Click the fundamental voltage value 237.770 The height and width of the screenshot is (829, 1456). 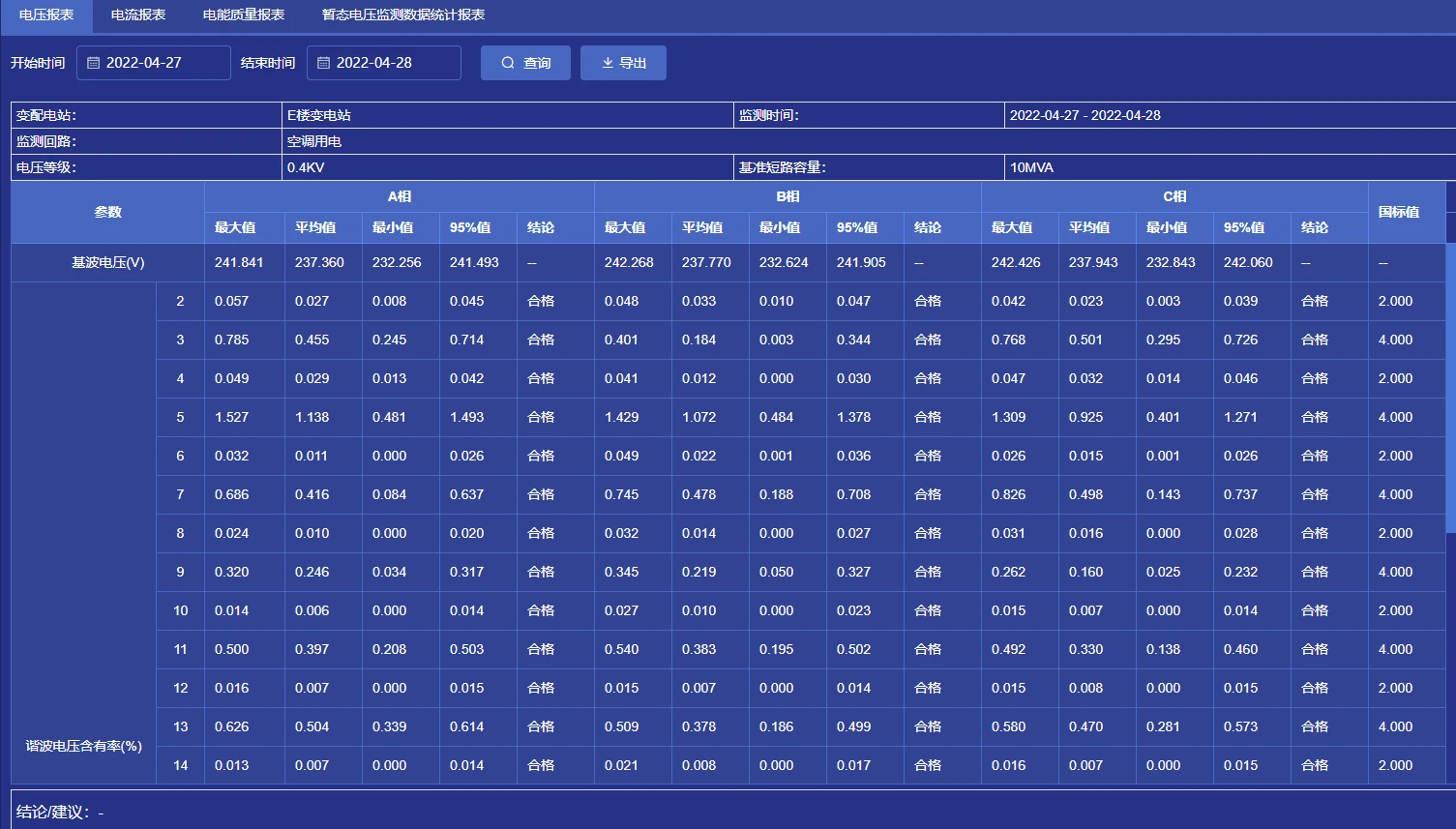[706, 262]
